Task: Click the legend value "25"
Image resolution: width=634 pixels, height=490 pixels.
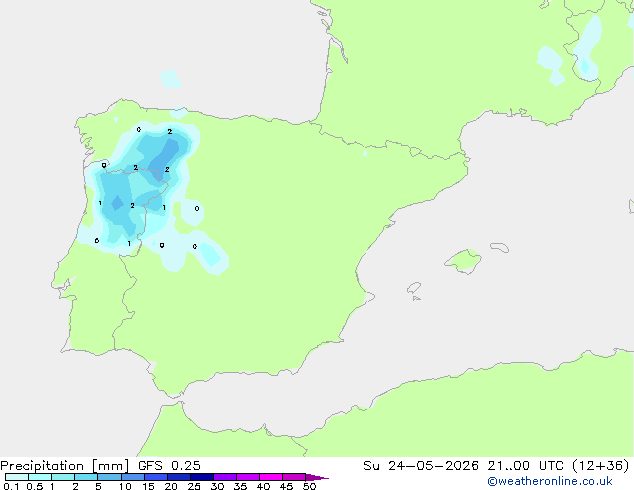Action: point(194,486)
